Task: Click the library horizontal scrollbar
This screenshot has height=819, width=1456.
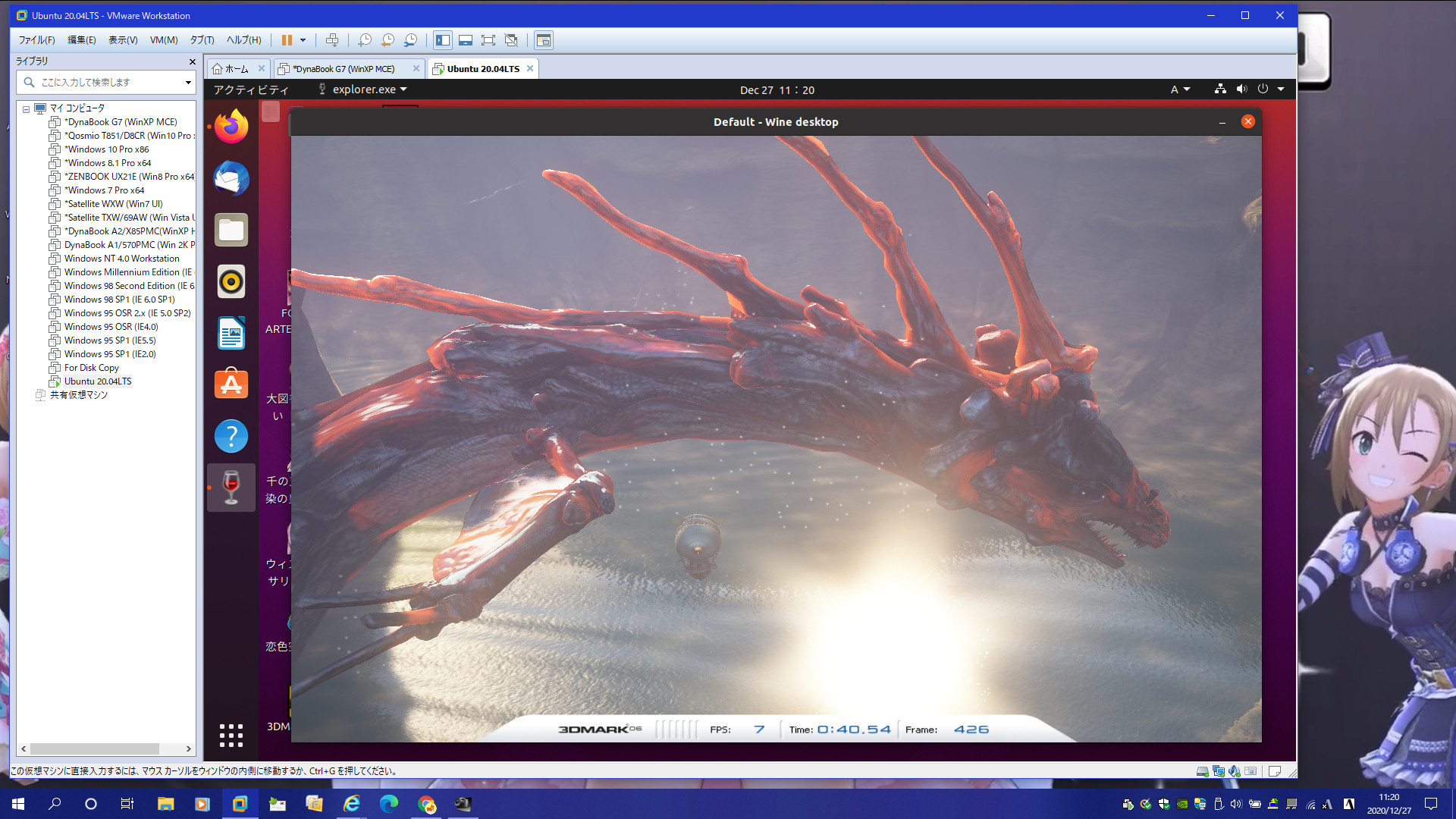Action: click(95, 748)
